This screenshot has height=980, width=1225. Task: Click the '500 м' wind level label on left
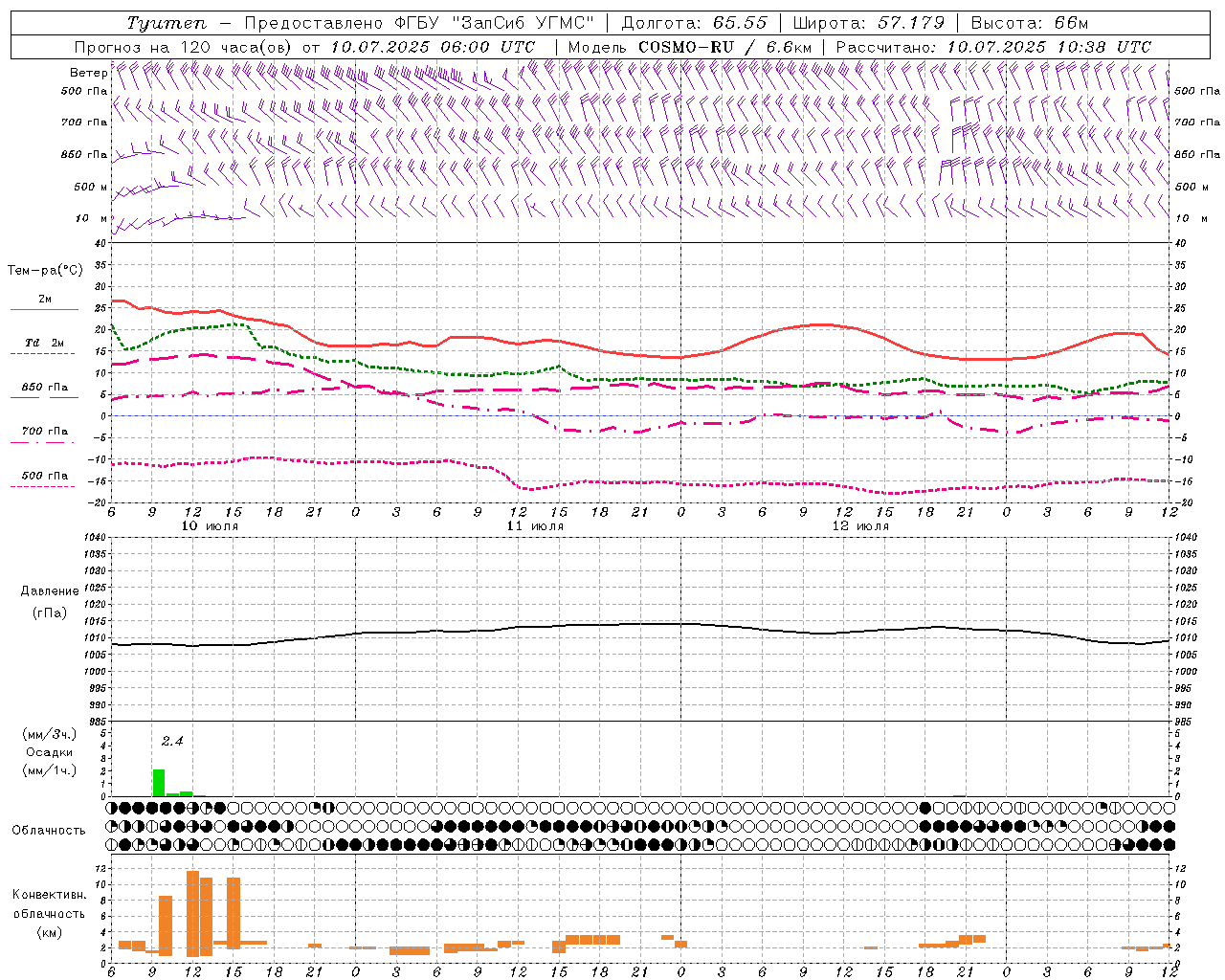pyautogui.click(x=91, y=187)
